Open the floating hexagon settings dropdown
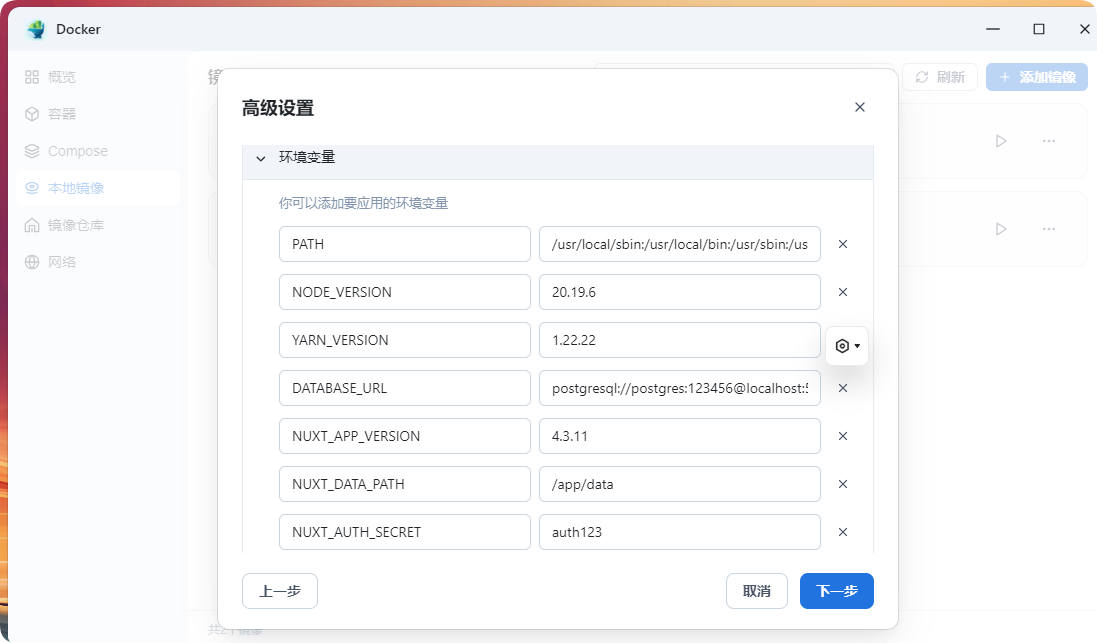Screen dimensions: 1097x643 coord(847,346)
